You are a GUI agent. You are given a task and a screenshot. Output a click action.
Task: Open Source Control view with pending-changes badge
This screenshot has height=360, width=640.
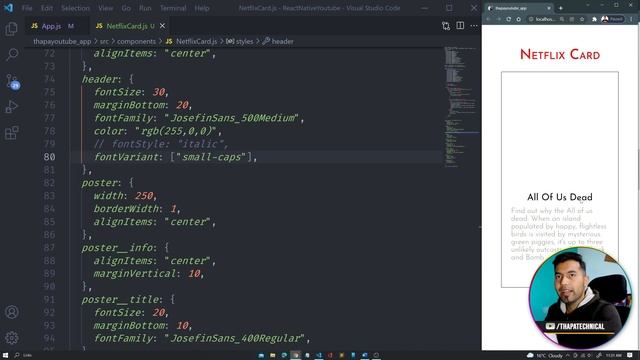[12, 81]
